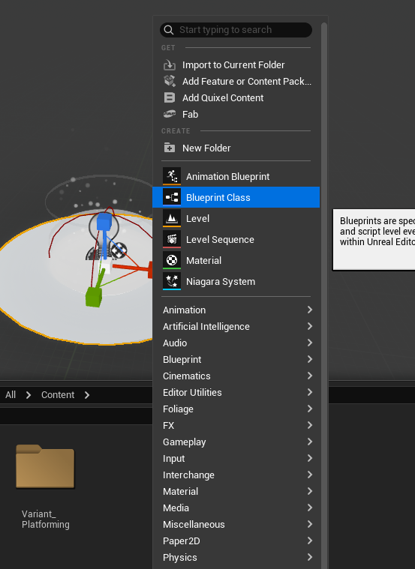Click the Content breadcrumb path item
Screen dimensions: 415x569
coord(58,395)
